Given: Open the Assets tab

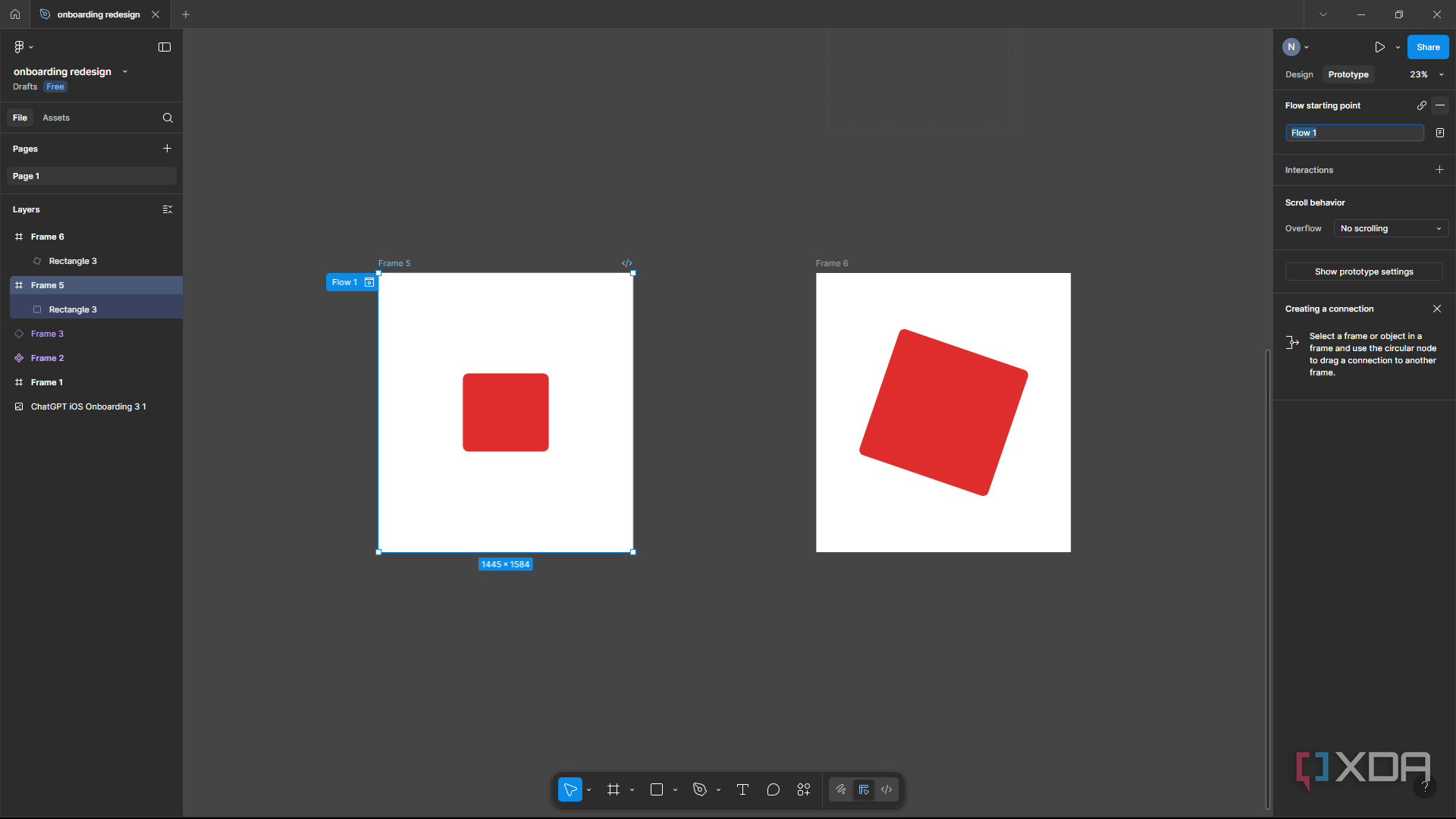Looking at the screenshot, I should [x=56, y=118].
